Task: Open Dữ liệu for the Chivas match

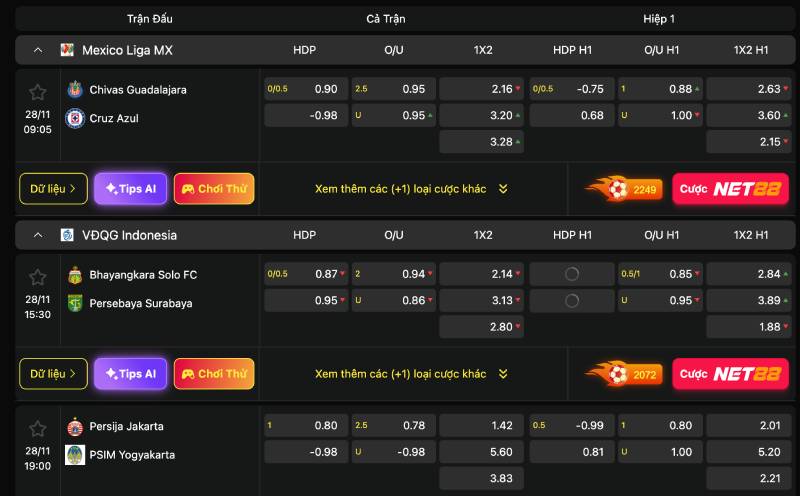Action: [53, 188]
